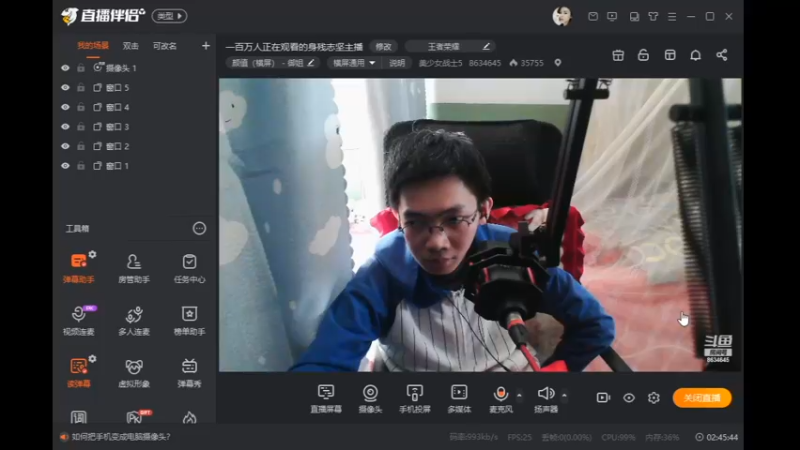The image size is (800, 450).
Task: Open the 词 lyrics tool icon
Action: (79, 418)
